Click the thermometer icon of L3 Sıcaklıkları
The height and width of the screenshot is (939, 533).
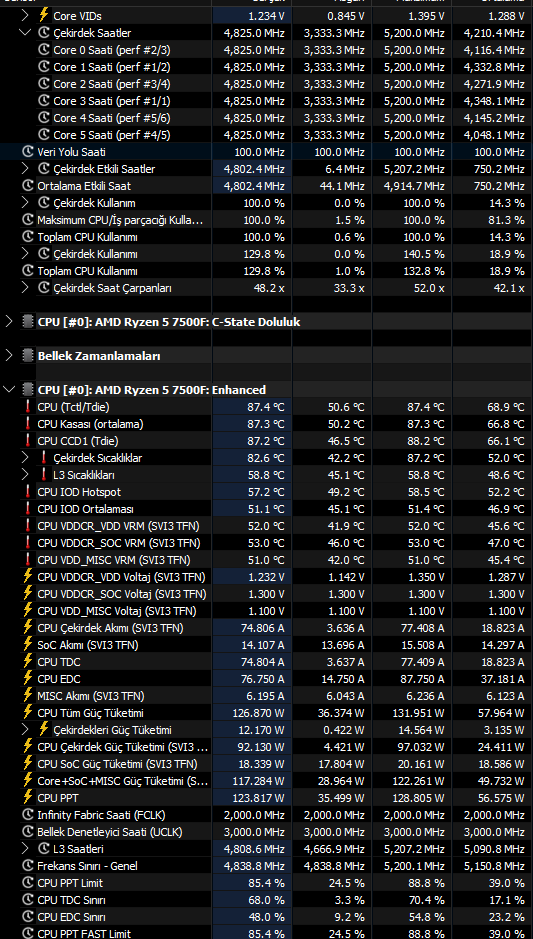[44, 475]
